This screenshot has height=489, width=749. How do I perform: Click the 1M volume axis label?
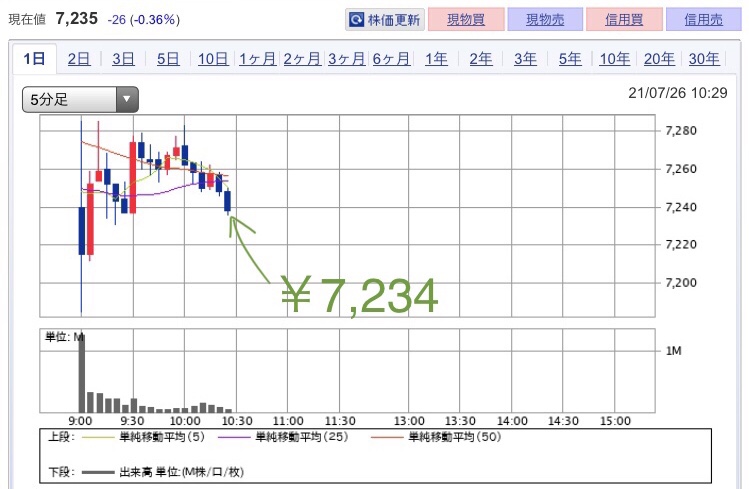coord(674,351)
